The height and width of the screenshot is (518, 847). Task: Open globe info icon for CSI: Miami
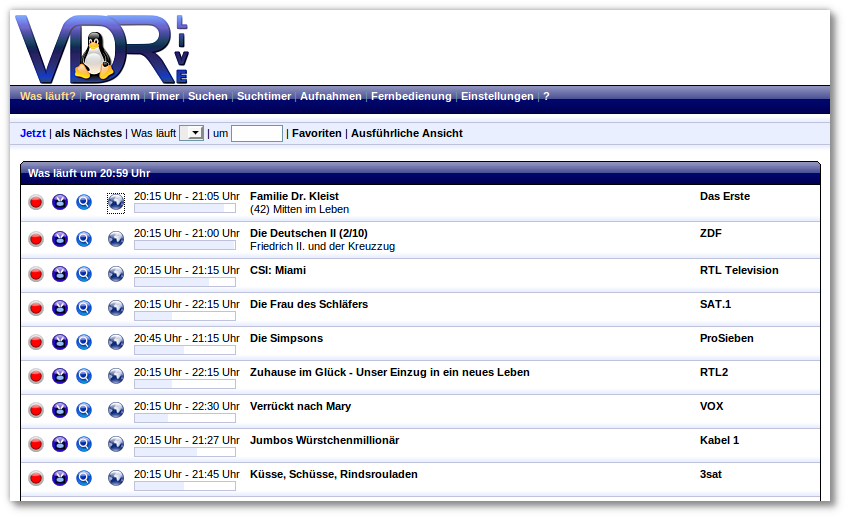116,274
